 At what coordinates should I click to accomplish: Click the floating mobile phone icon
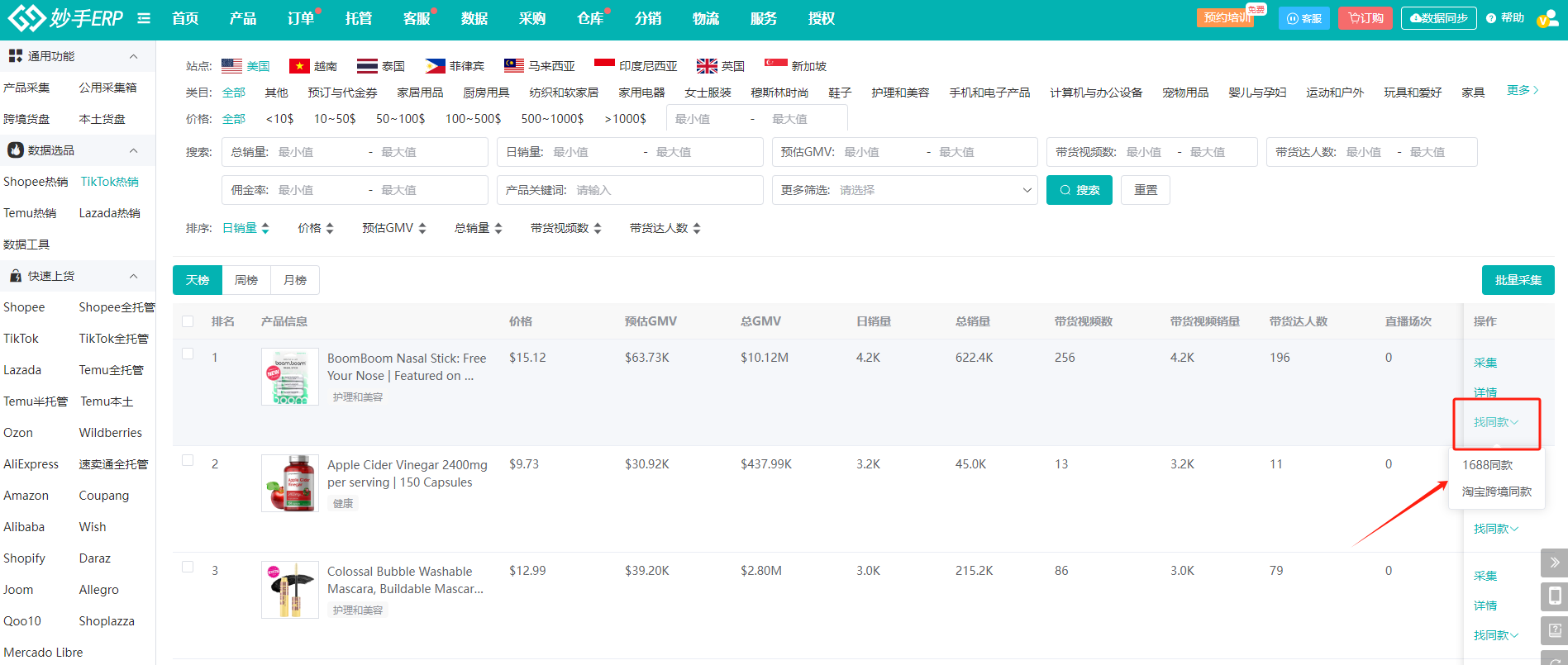coord(1554,596)
